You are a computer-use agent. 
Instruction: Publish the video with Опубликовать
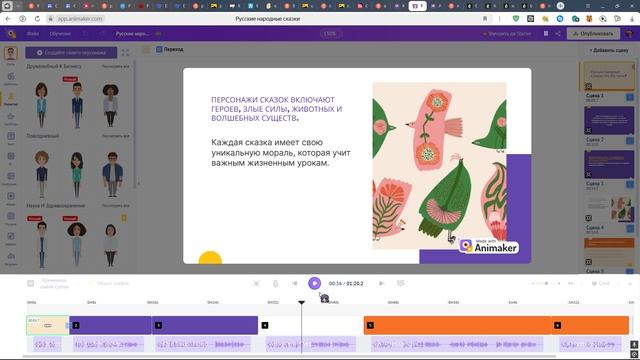click(593, 34)
